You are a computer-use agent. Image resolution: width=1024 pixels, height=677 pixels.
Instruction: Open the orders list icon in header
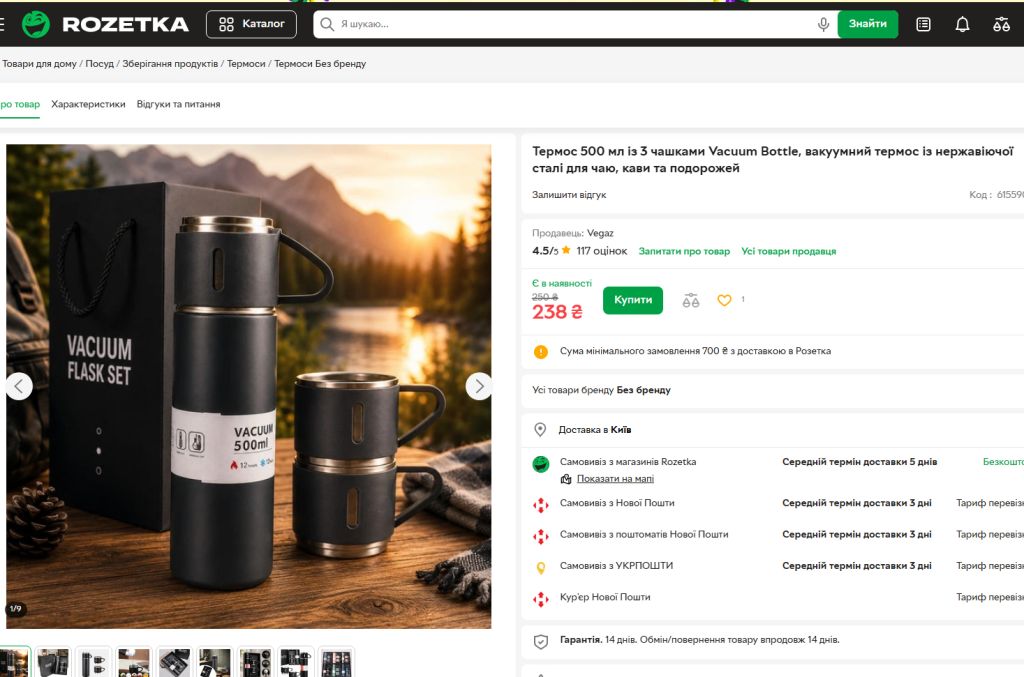(x=923, y=24)
